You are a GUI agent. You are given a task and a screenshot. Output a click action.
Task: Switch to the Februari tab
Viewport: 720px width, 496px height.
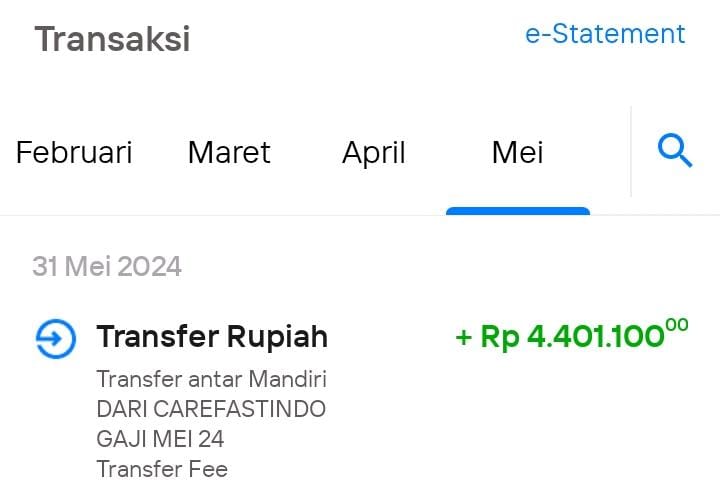pyautogui.click(x=74, y=152)
